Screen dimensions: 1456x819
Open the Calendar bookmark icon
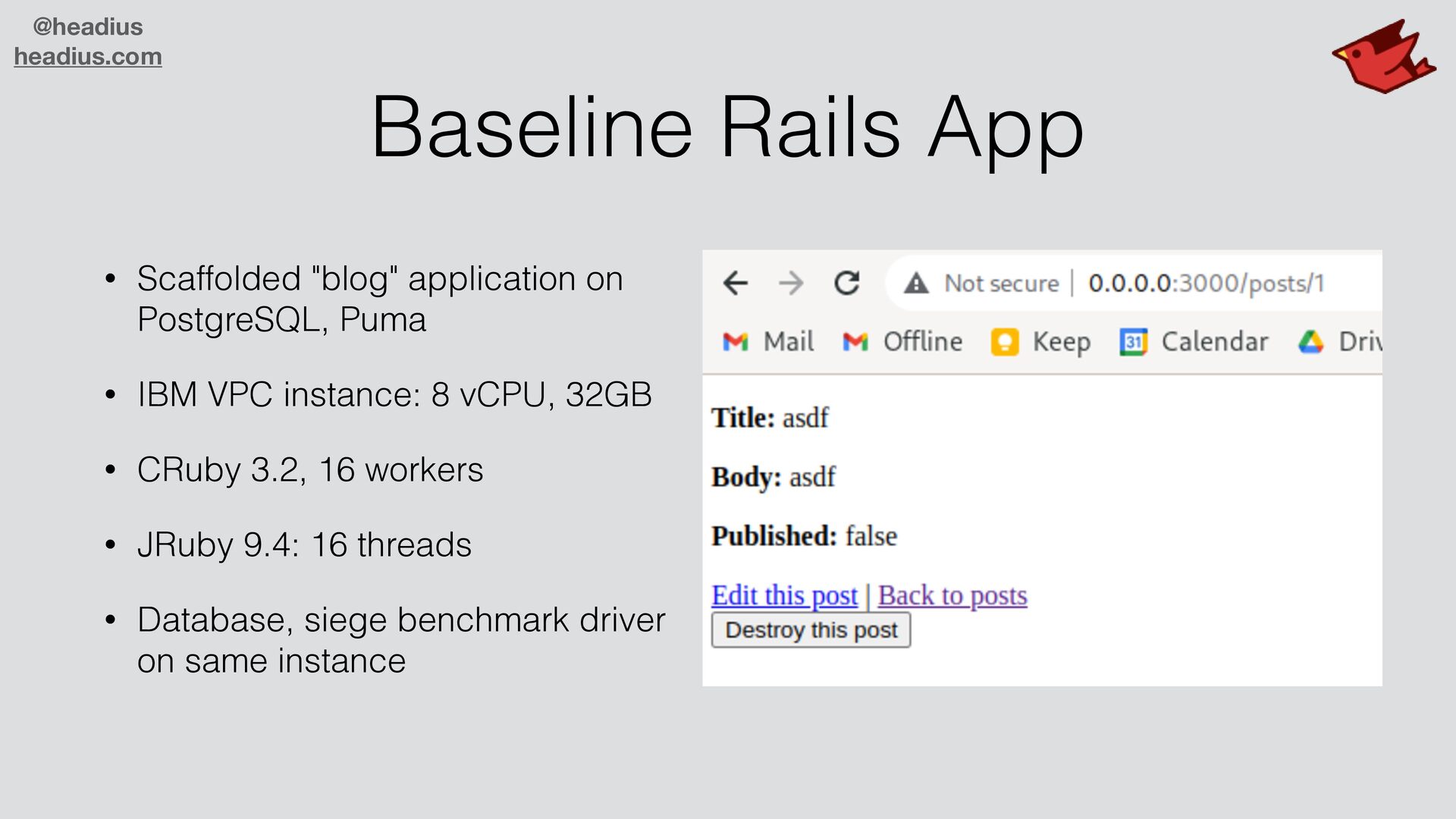click(x=1133, y=342)
